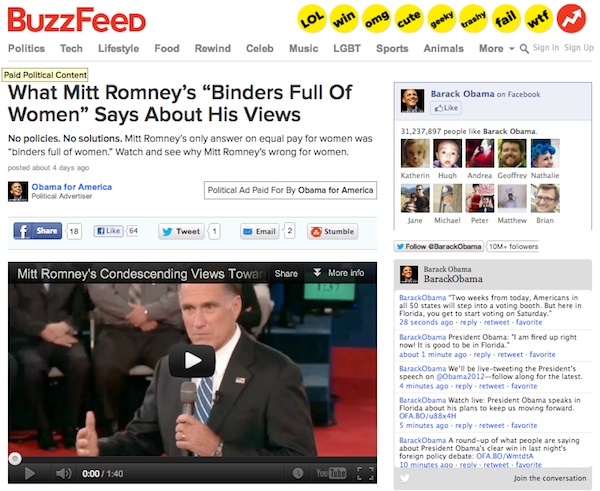Mute the video using speaker icon
Screen dimensions: 600x491
pyautogui.click(x=64, y=473)
